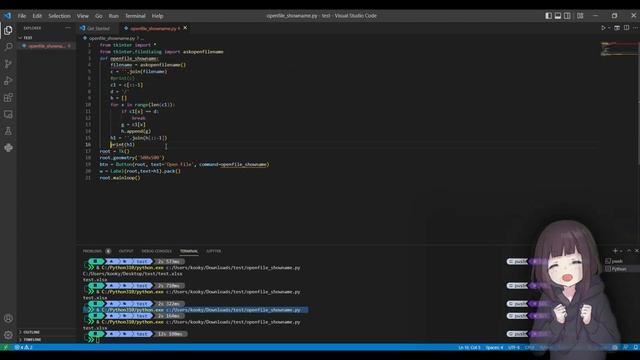Open the File menu
This screenshot has height=360, width=640.
click(22, 16)
